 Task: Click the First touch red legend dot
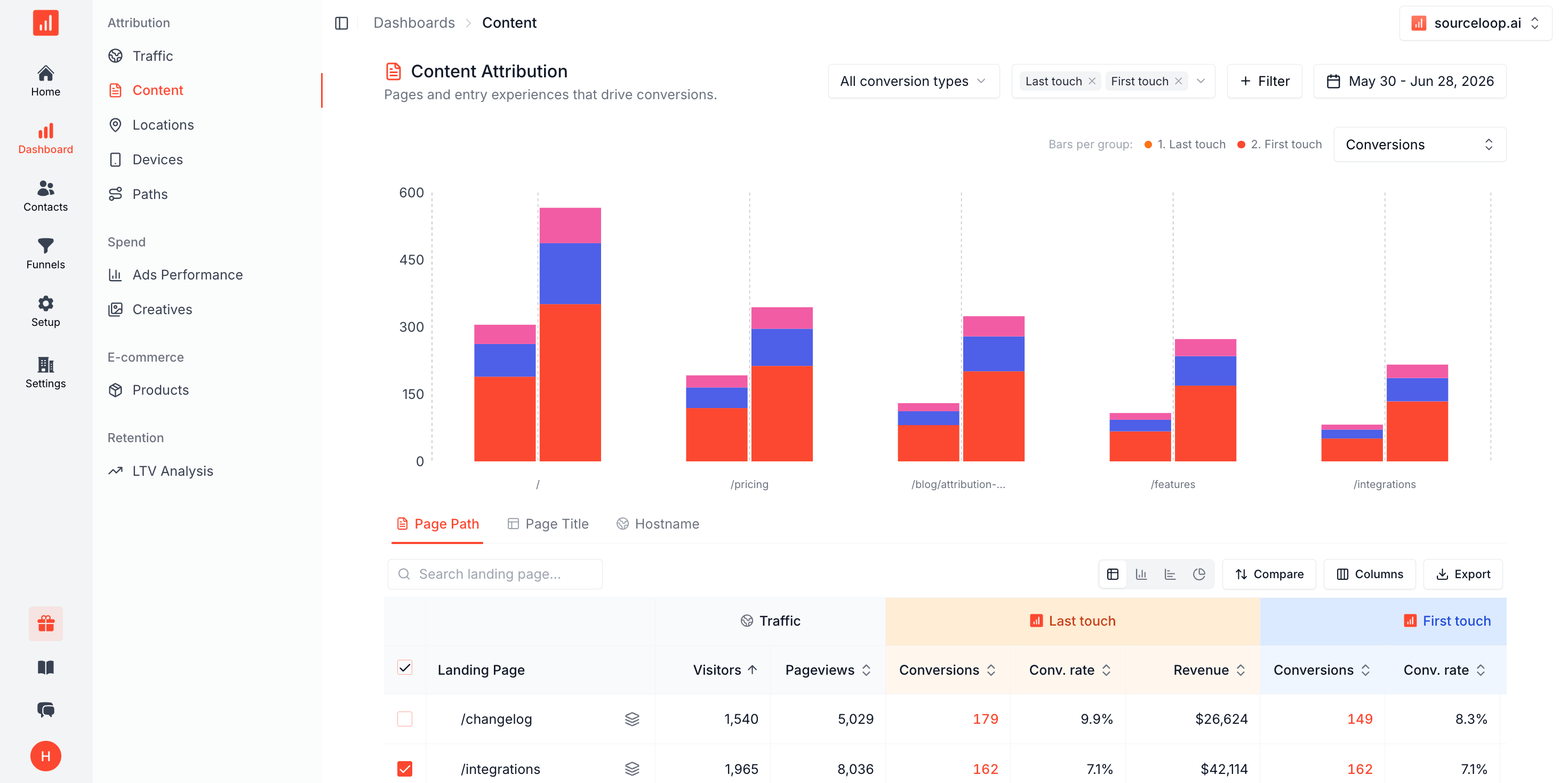click(x=1241, y=145)
